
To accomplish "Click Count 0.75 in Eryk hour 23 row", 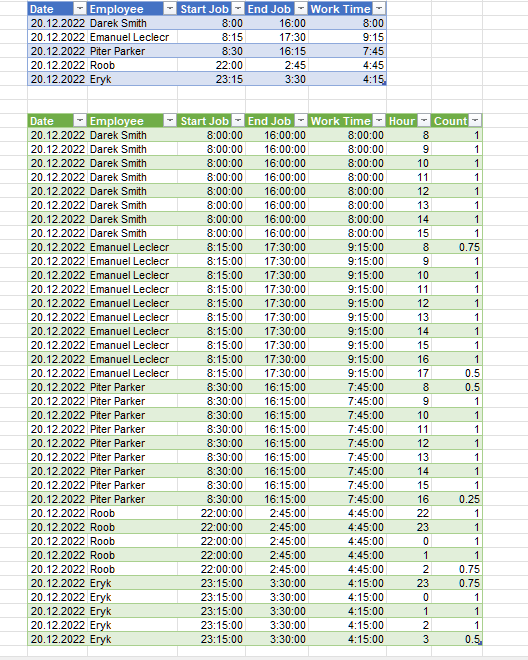I will (456, 583).
